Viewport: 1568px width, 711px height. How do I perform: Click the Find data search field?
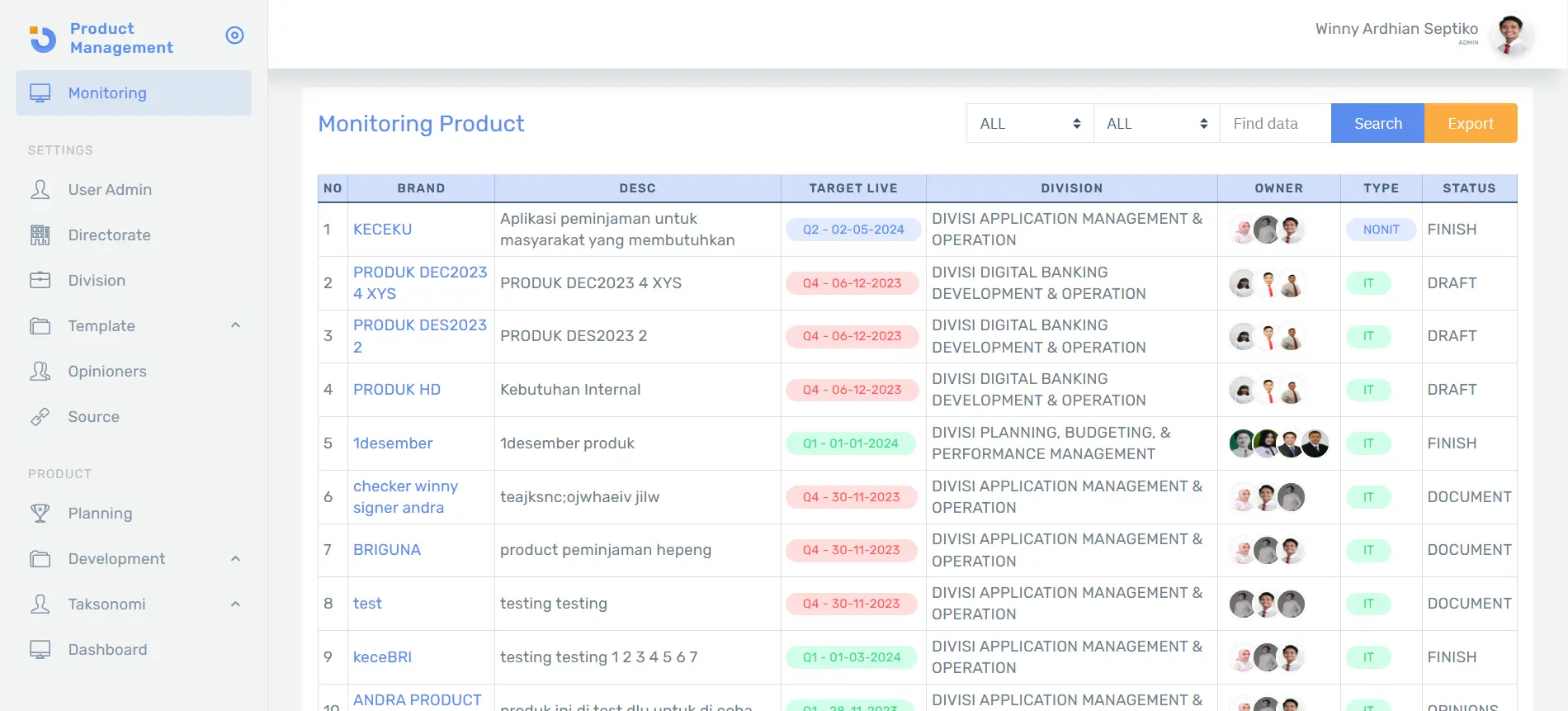tap(1275, 124)
